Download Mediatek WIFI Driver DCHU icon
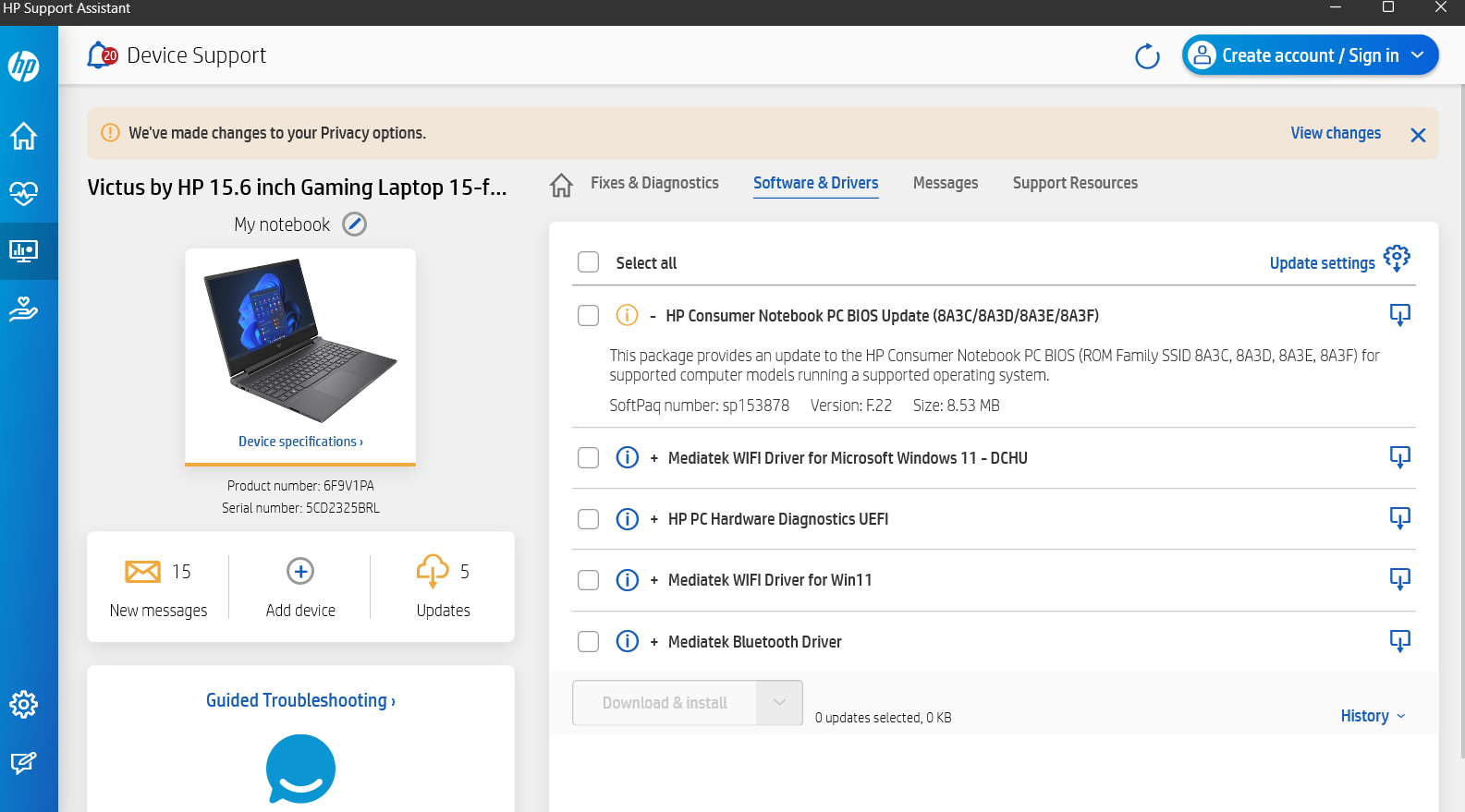1465x812 pixels. pyautogui.click(x=1400, y=457)
